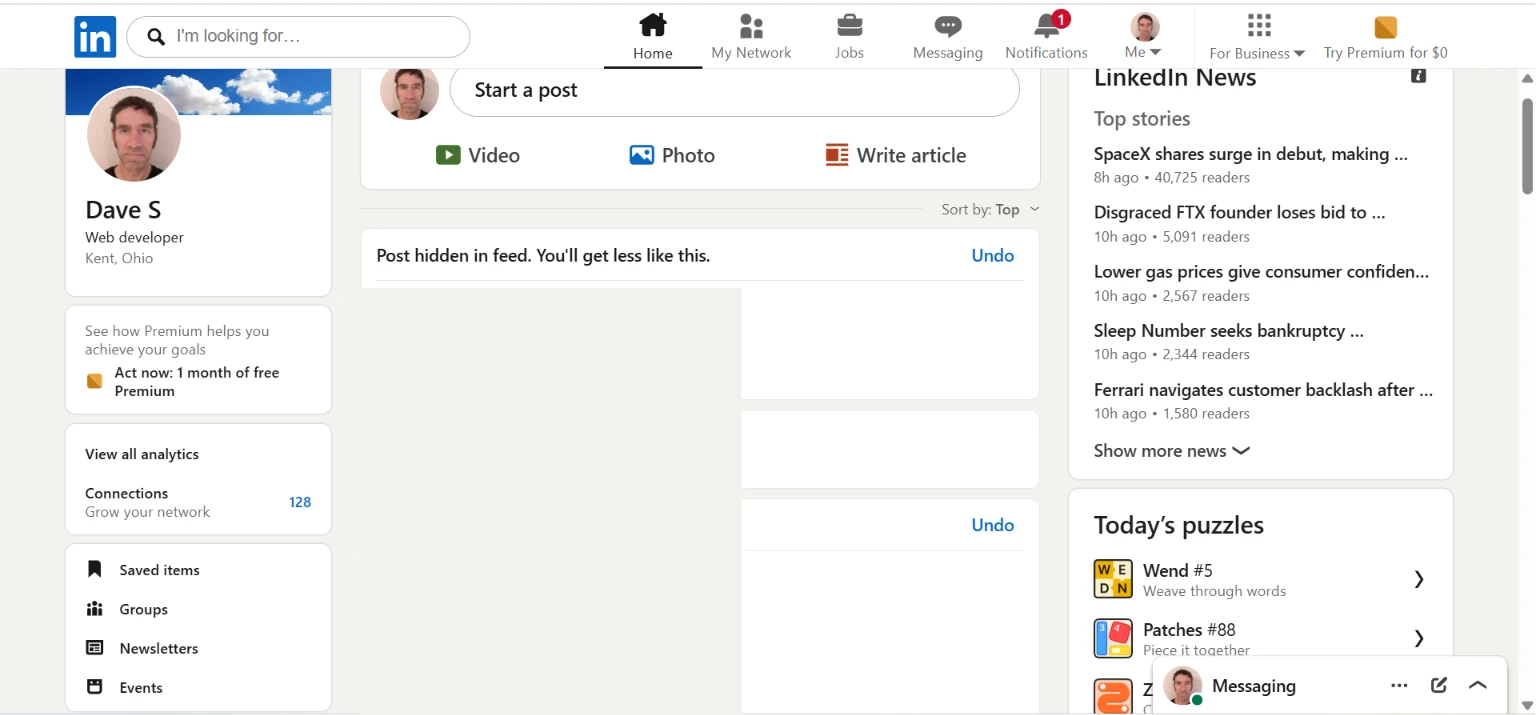Open story Ferrari navigates customer backlash

point(1263,390)
